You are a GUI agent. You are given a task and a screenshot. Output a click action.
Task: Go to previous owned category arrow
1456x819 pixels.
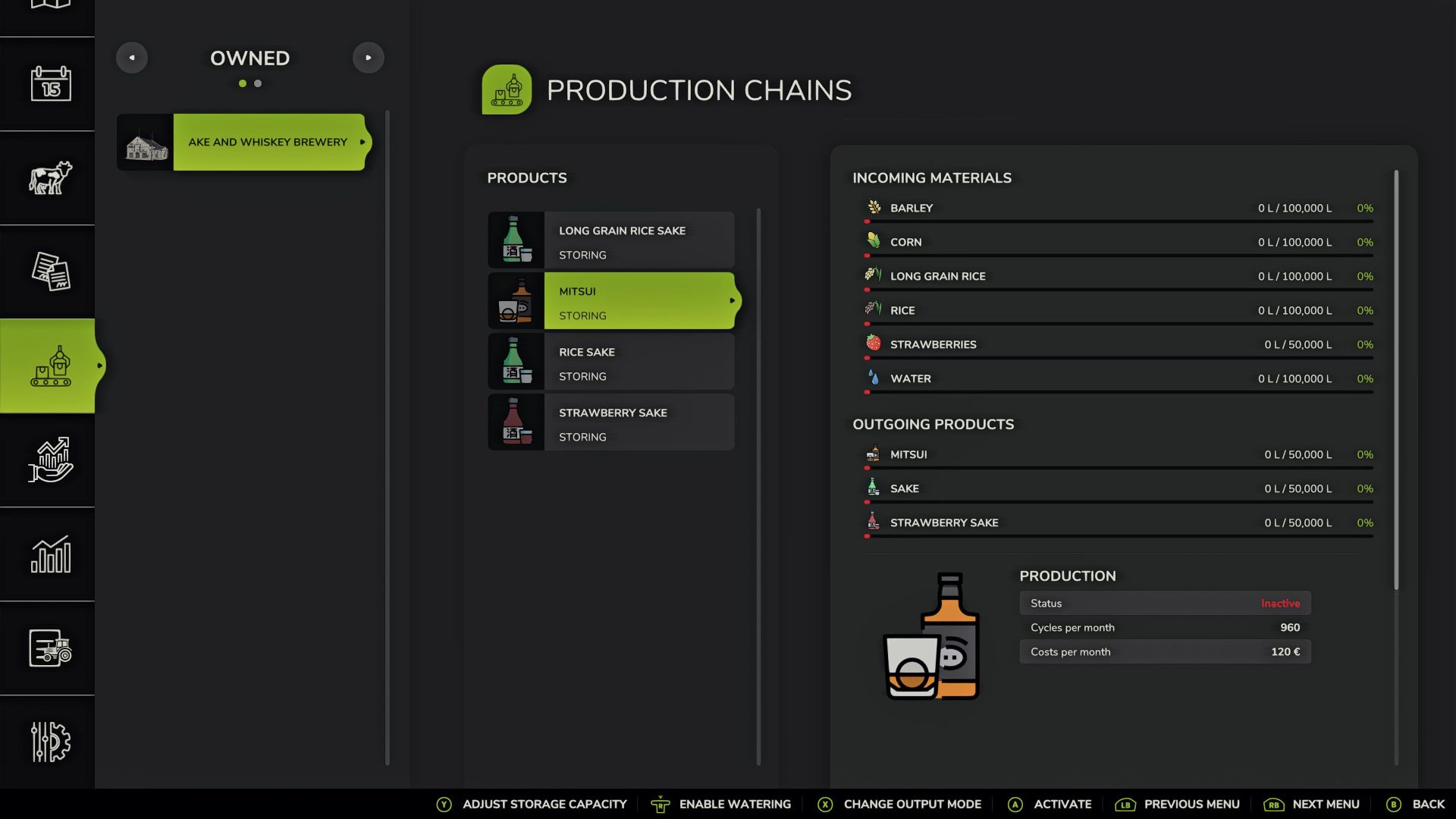tap(132, 58)
